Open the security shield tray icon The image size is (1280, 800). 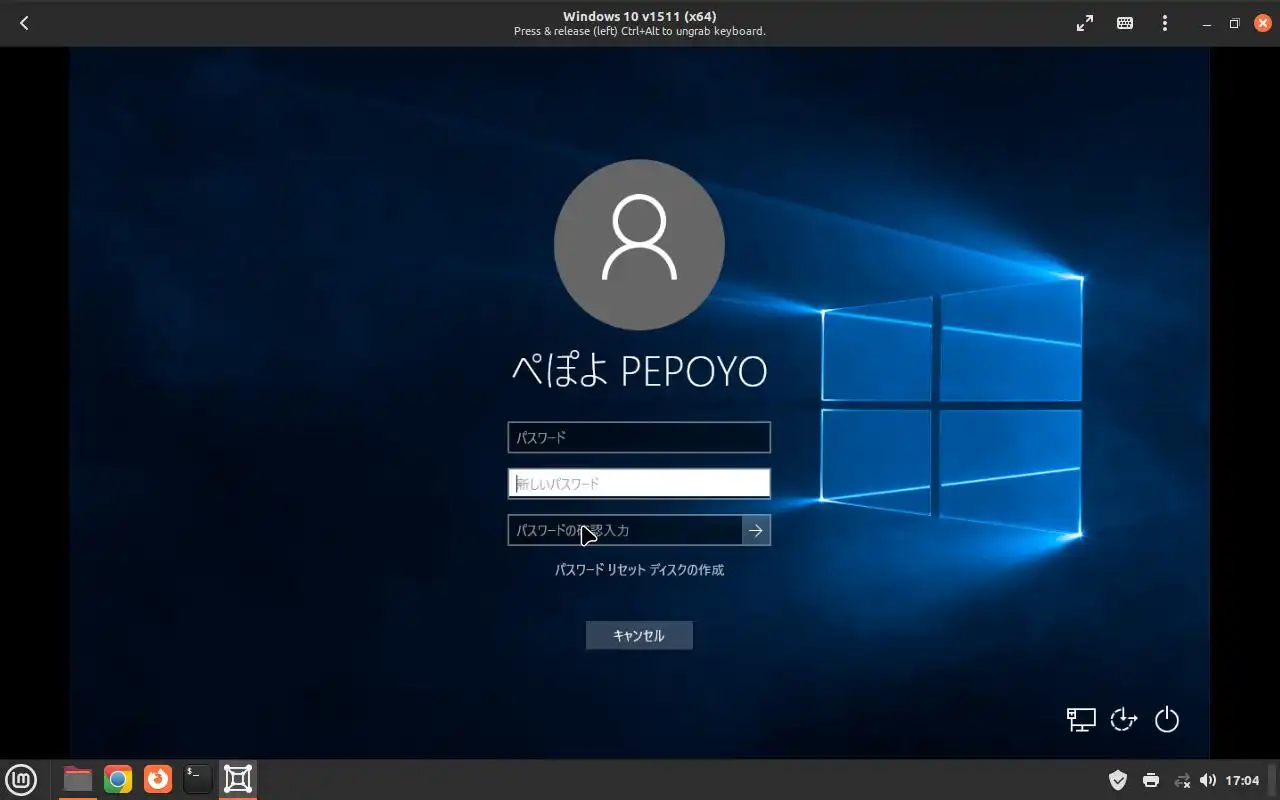(1118, 780)
